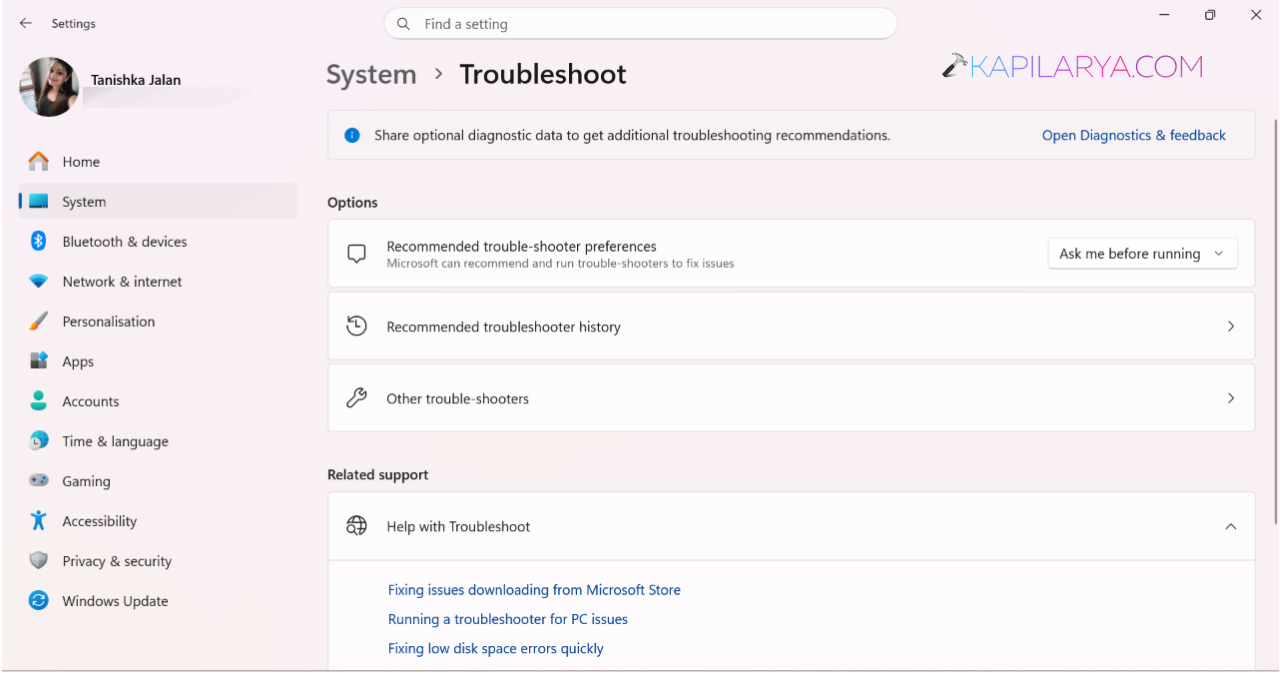Open Gaming settings page
This screenshot has height=673, width=1280.
(x=158, y=481)
